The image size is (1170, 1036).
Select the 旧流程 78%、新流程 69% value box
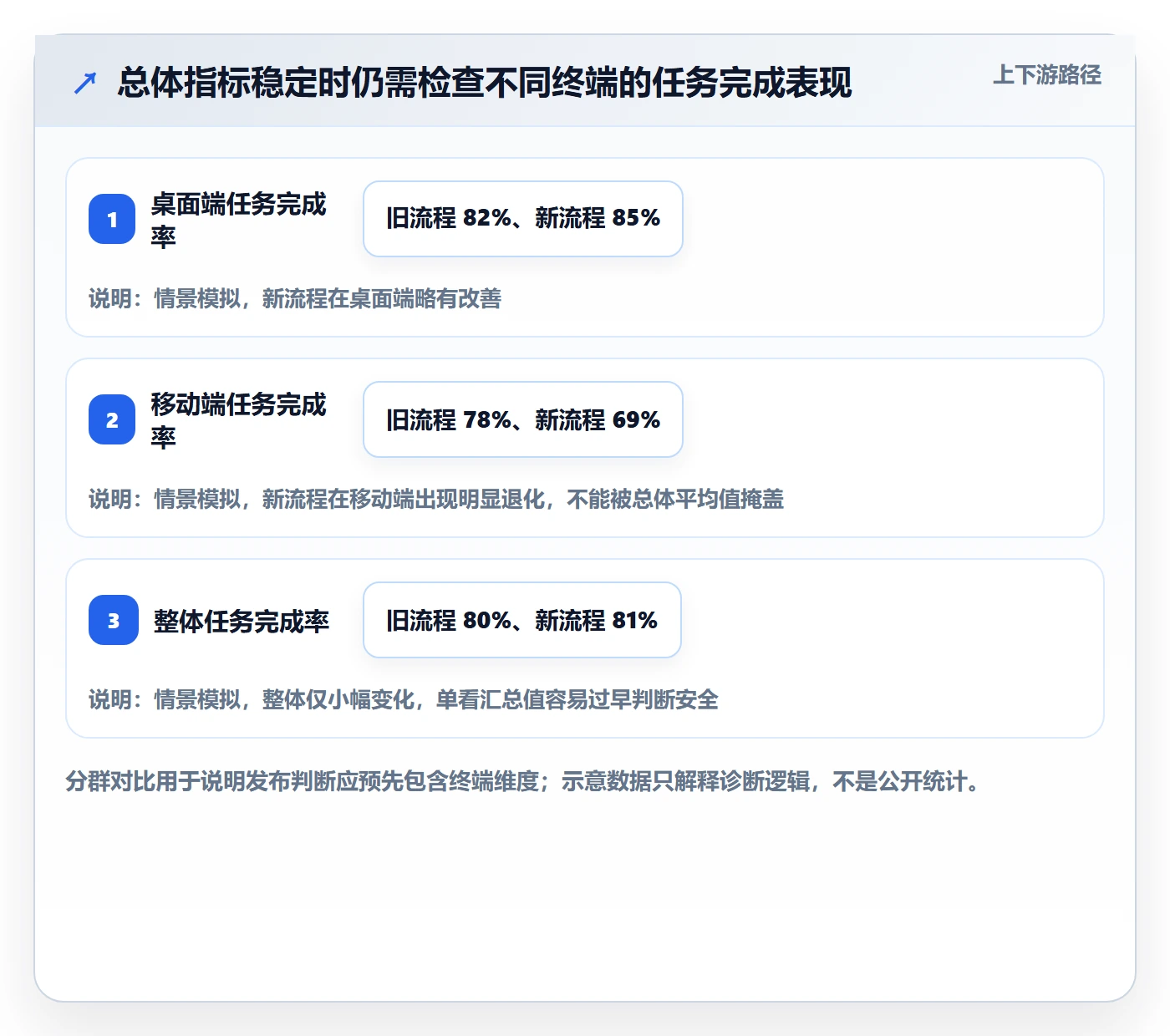coord(523,419)
